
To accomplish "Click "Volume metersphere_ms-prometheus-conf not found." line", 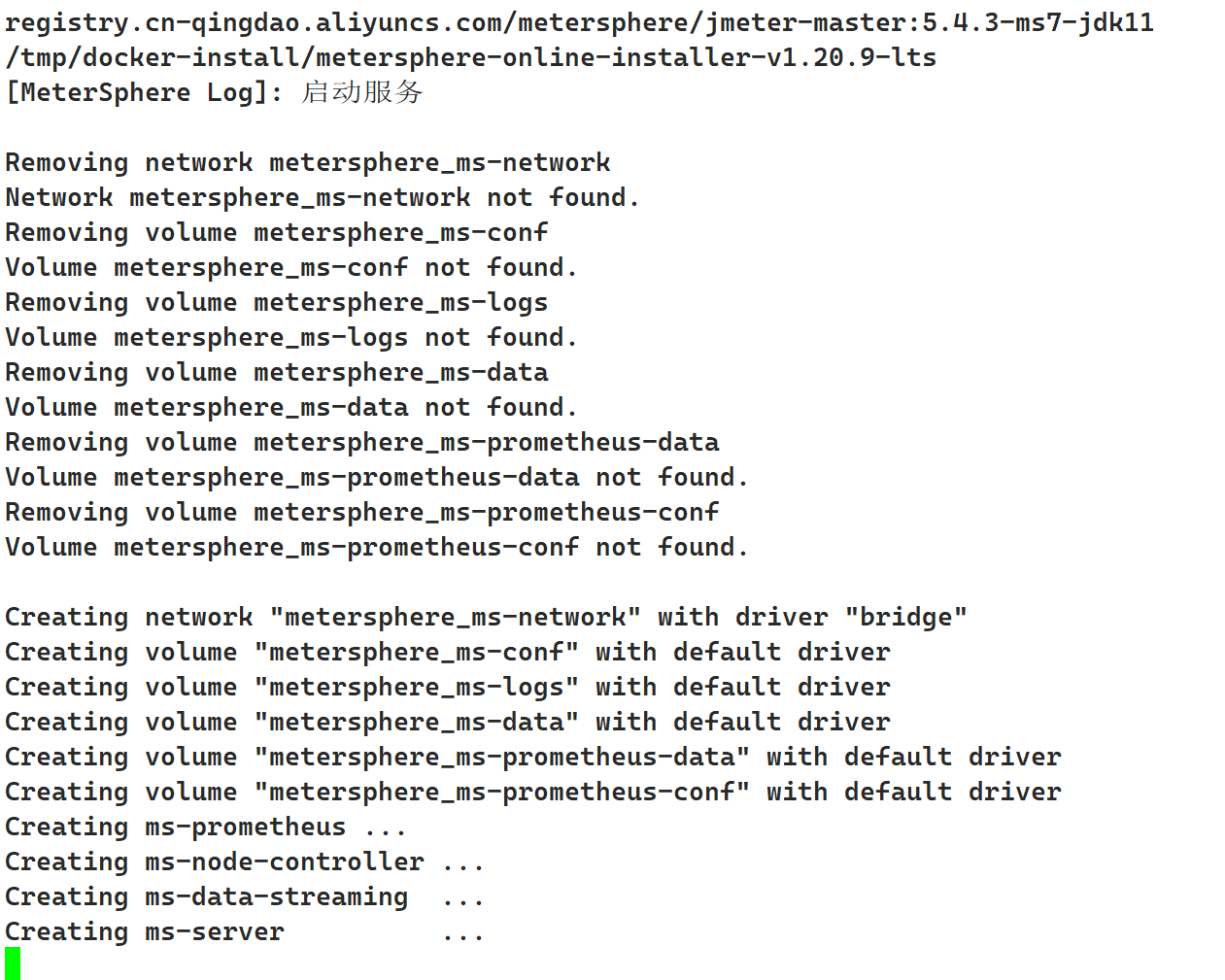I will pos(376,547).
